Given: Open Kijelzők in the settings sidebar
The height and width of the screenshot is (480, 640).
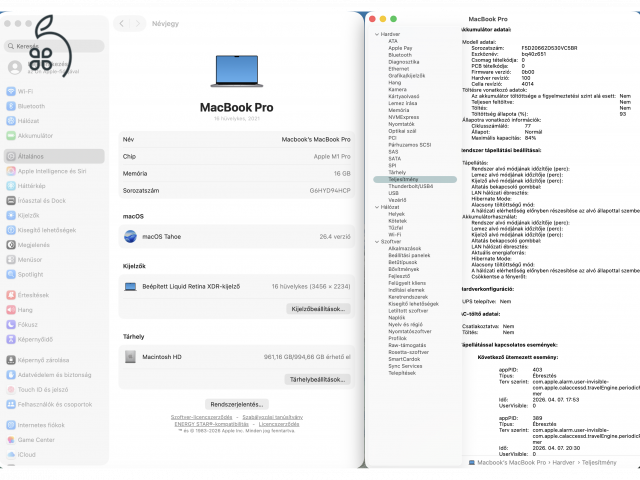Looking at the screenshot, I should [x=23, y=215].
